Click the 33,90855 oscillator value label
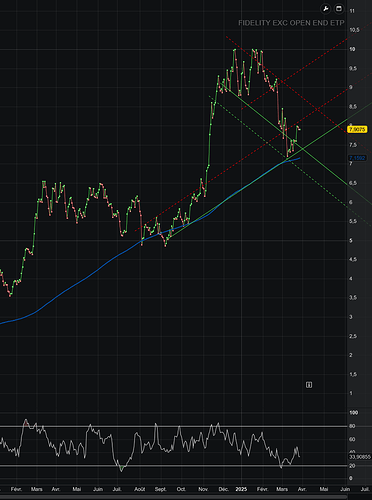This screenshot has height=500, width=372. click(360, 457)
